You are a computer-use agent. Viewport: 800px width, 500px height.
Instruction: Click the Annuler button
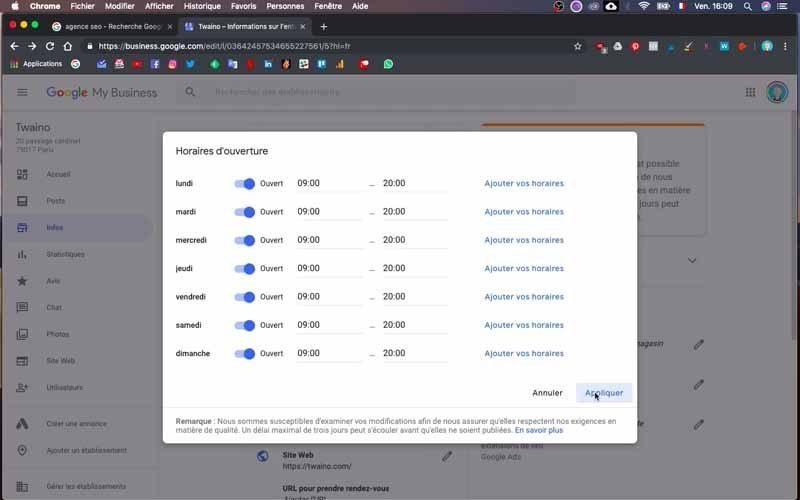[x=547, y=393]
